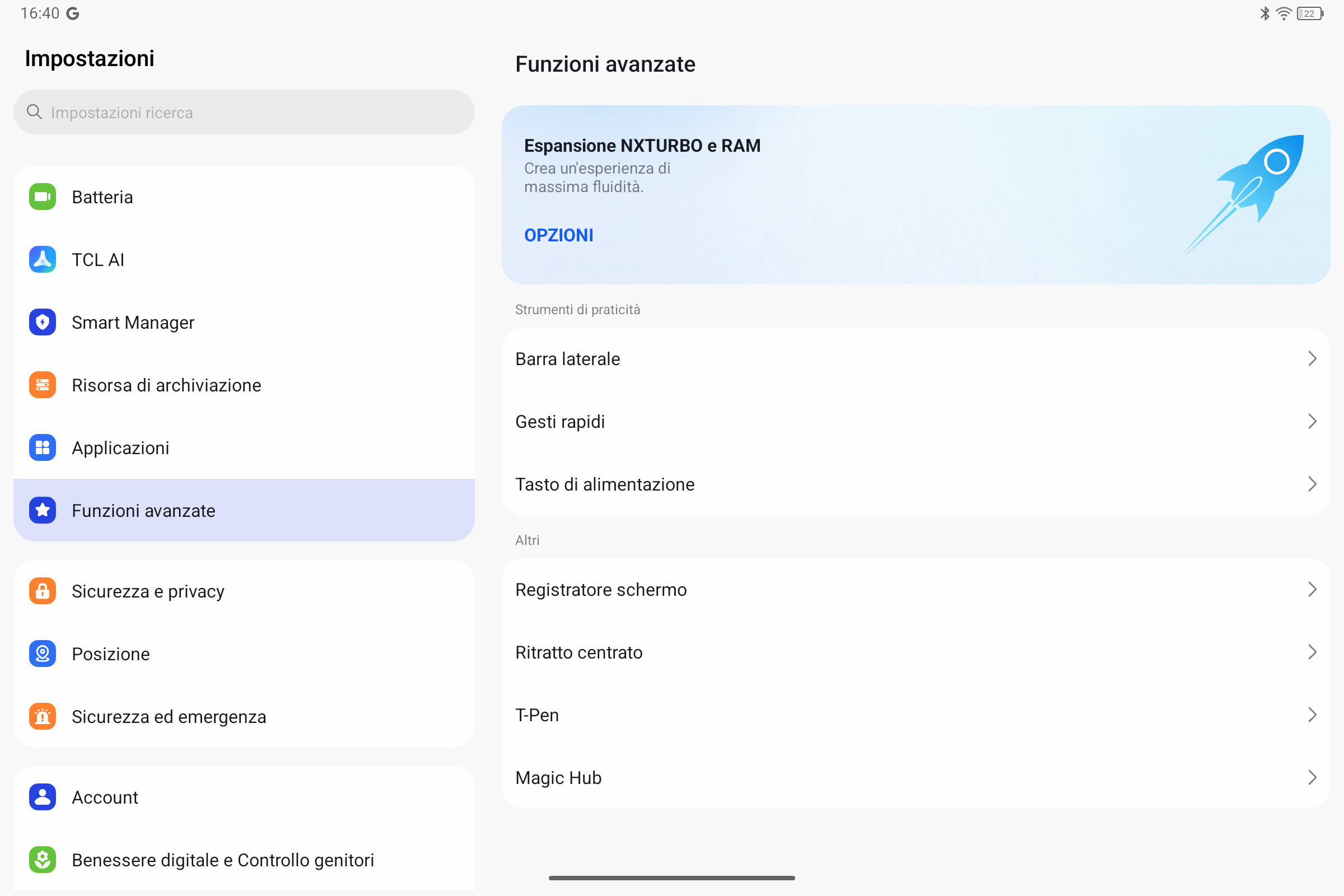Tap the green Batteria icon
1344x896 pixels.
43,197
